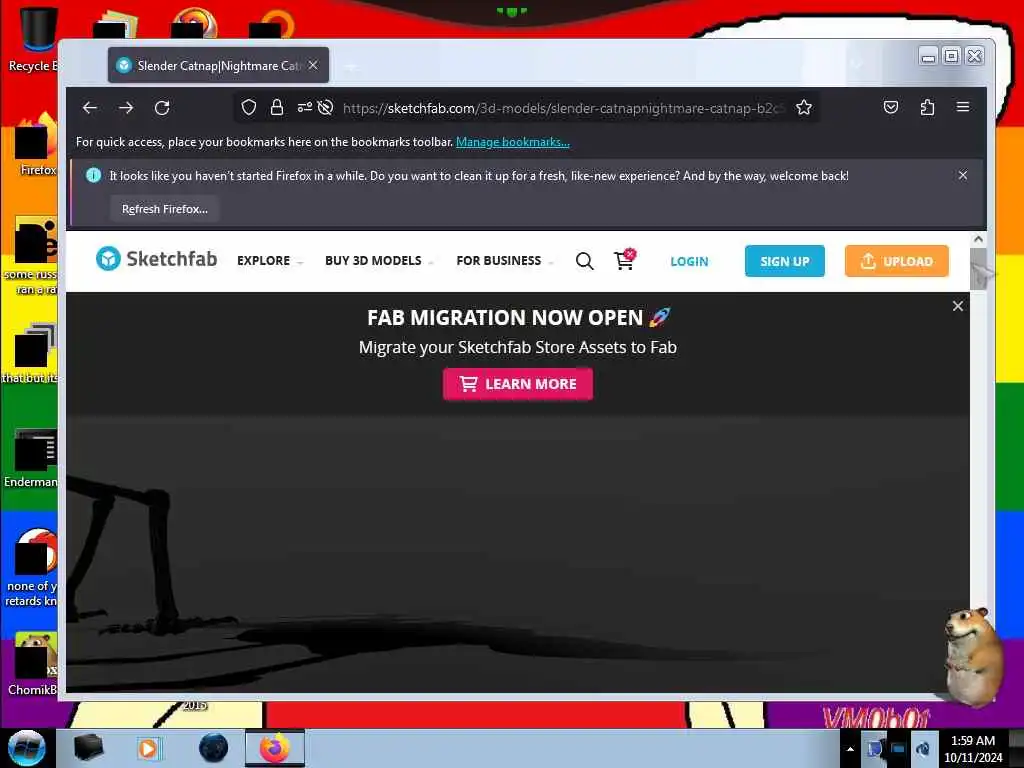The image size is (1024, 768).
Task: Select the ChomikB desktop icon
Action: 31,664
